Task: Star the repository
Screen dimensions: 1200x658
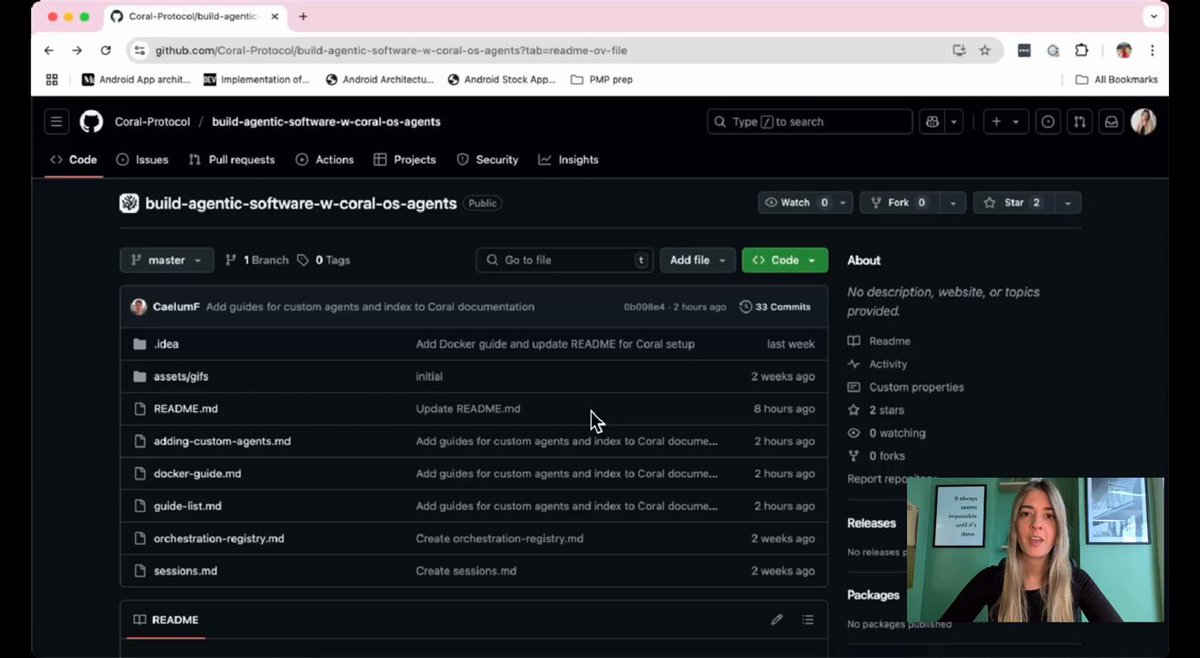Action: (1013, 203)
